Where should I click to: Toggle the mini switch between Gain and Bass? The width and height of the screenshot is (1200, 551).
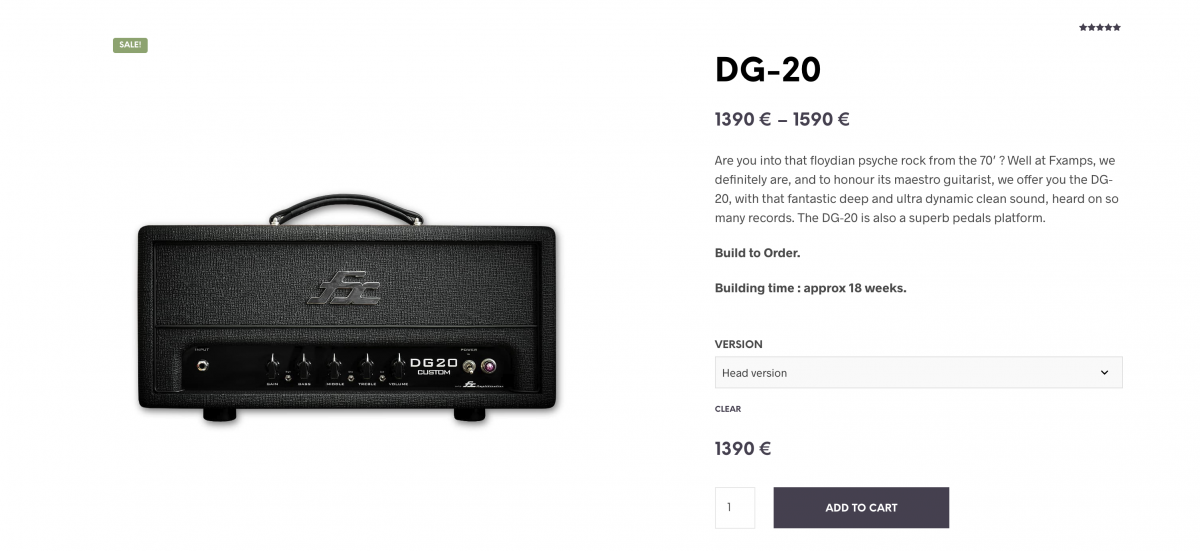[288, 378]
